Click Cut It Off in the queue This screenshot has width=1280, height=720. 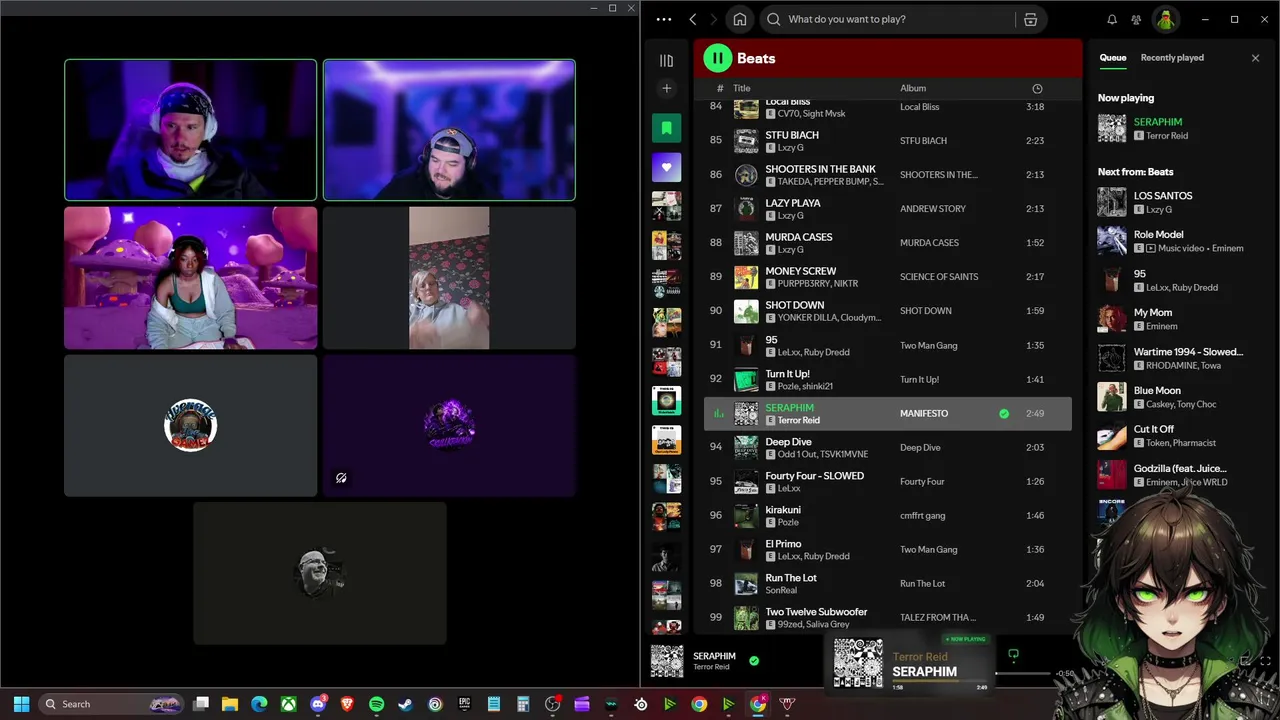1154,430
